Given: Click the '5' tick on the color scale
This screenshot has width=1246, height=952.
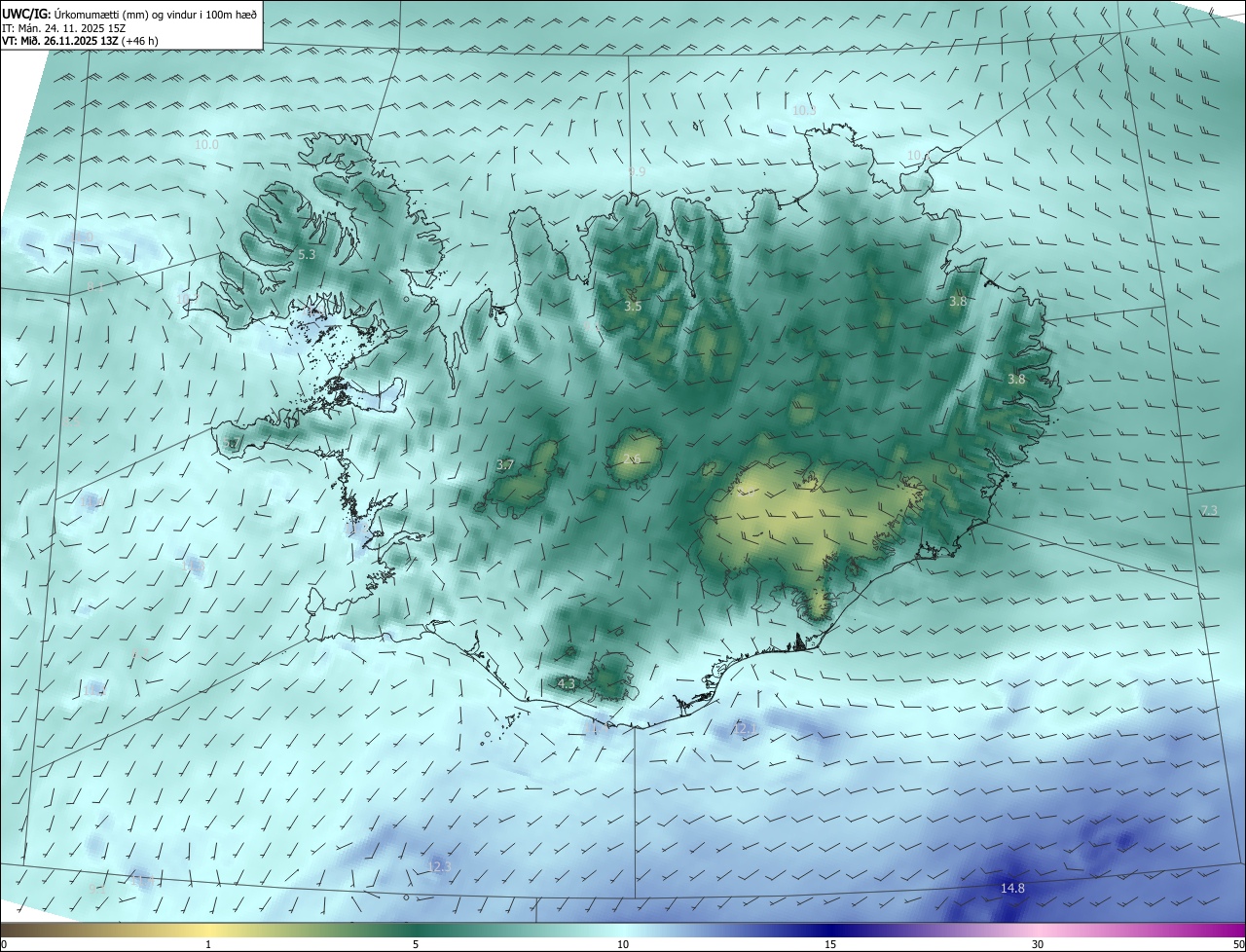Looking at the screenshot, I should 416,945.
